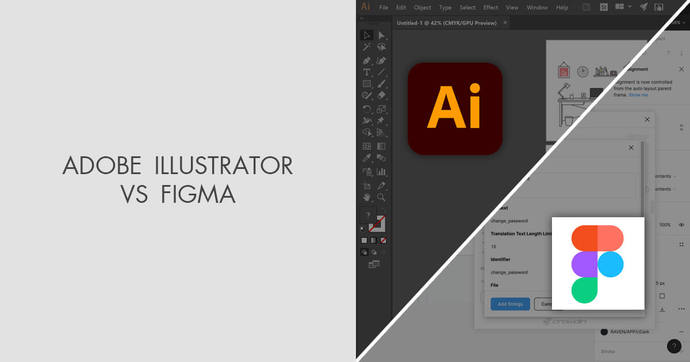Viewport: 690px width, 362px height.
Task: Open the Effect menu
Action: (491, 7)
